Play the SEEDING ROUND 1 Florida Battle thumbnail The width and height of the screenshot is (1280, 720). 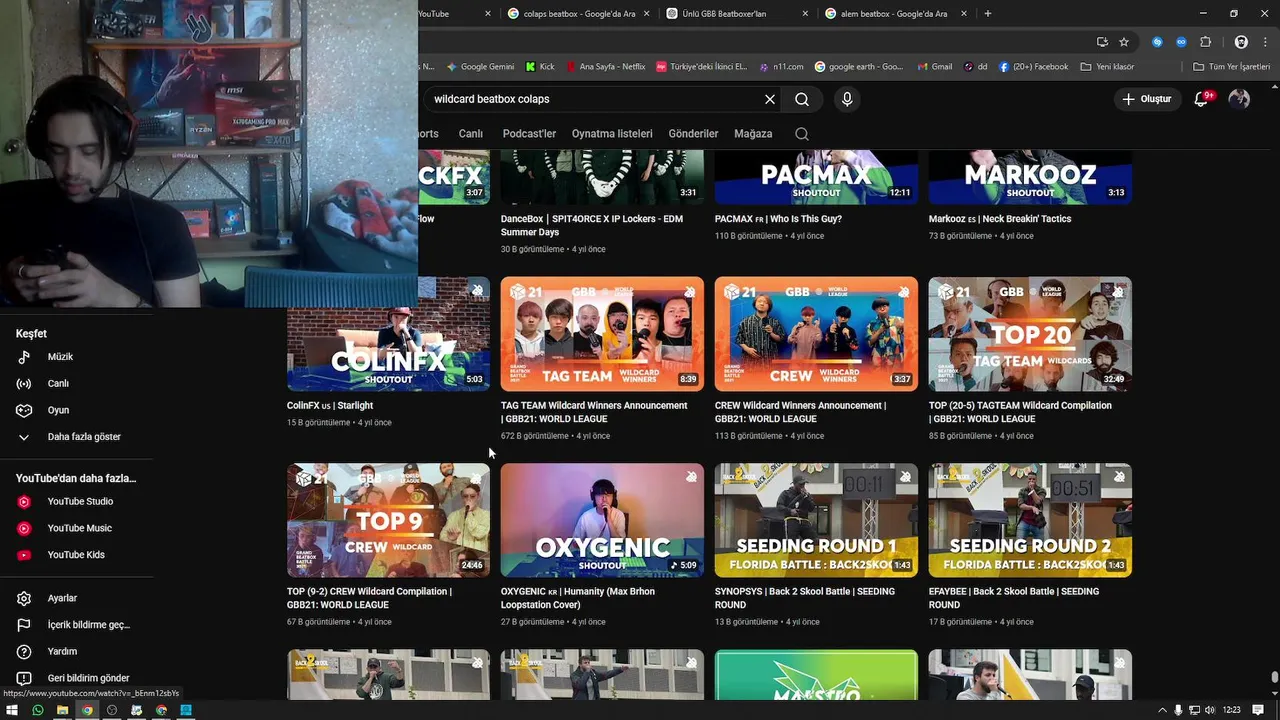point(816,520)
